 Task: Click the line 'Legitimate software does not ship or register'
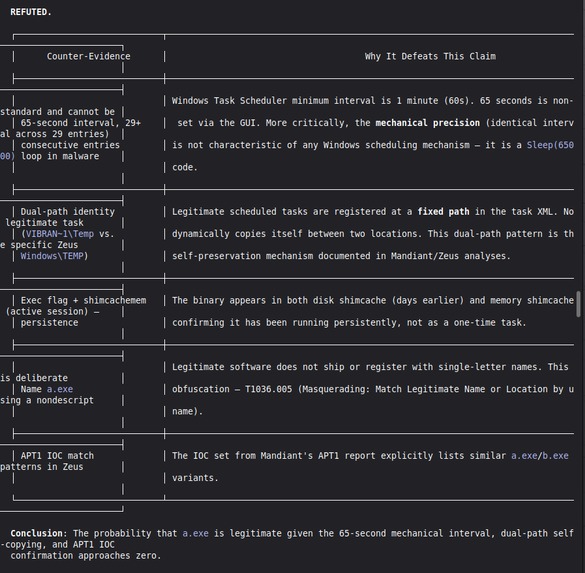pos(370,367)
